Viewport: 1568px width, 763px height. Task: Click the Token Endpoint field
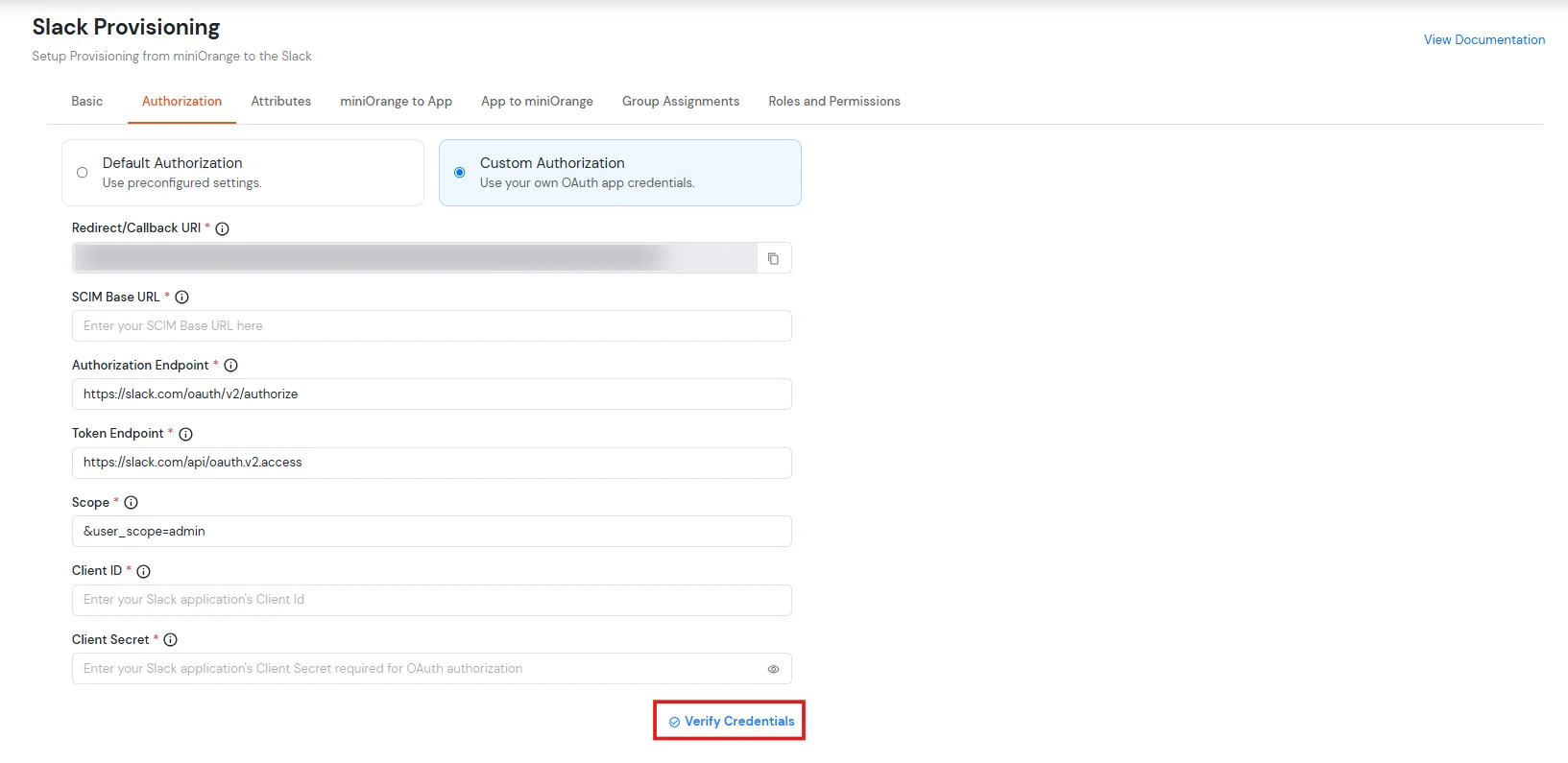[x=431, y=463]
